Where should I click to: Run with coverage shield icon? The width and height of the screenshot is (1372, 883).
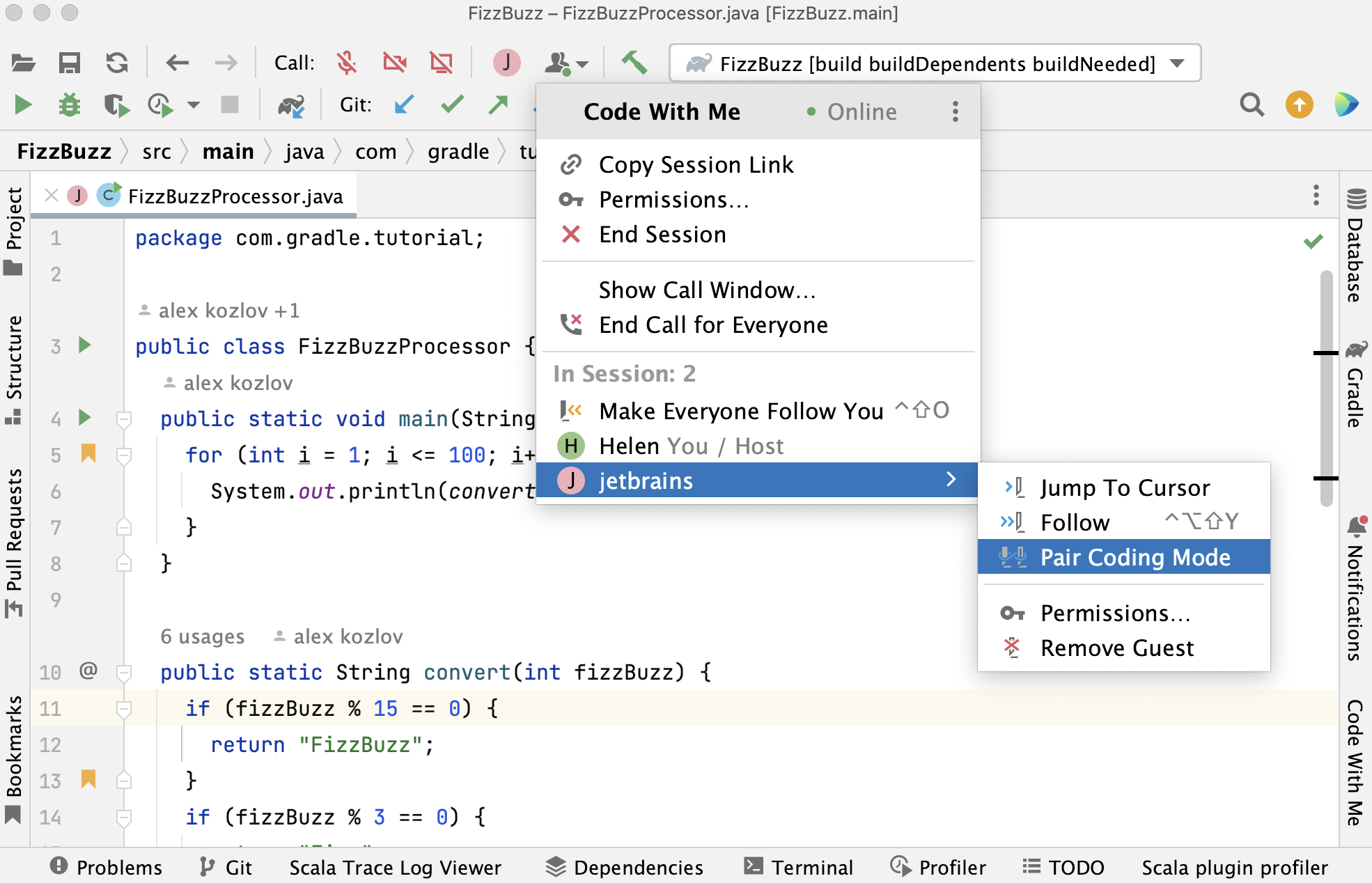point(116,105)
